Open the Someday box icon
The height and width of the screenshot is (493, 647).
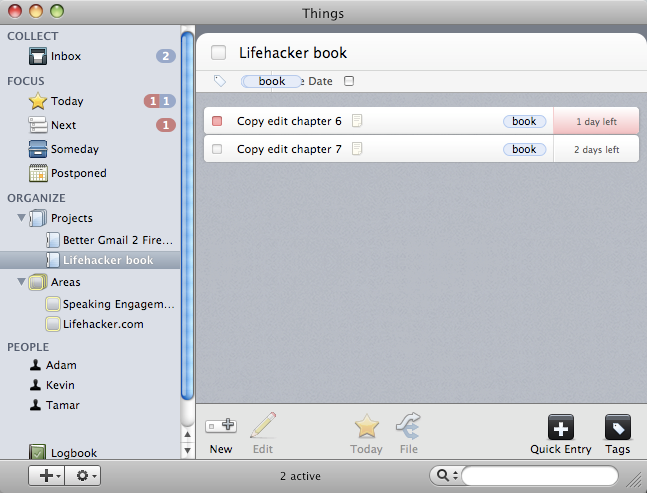[38, 149]
